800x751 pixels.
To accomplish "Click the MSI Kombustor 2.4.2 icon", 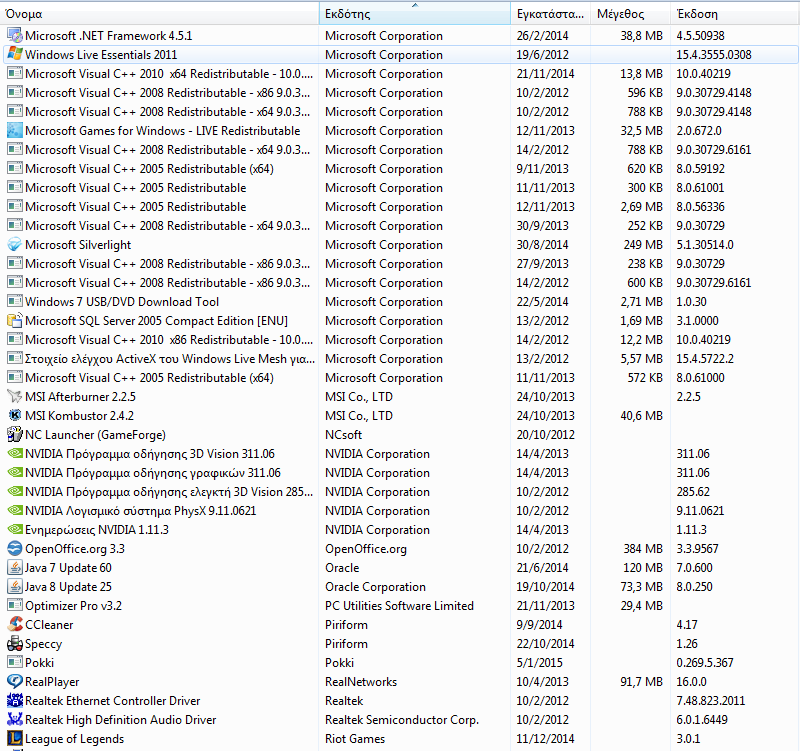I will click(x=15, y=416).
